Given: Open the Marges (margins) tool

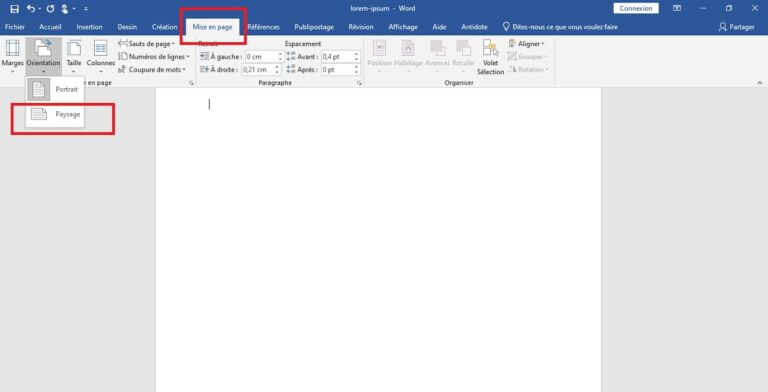Looking at the screenshot, I should point(12,56).
